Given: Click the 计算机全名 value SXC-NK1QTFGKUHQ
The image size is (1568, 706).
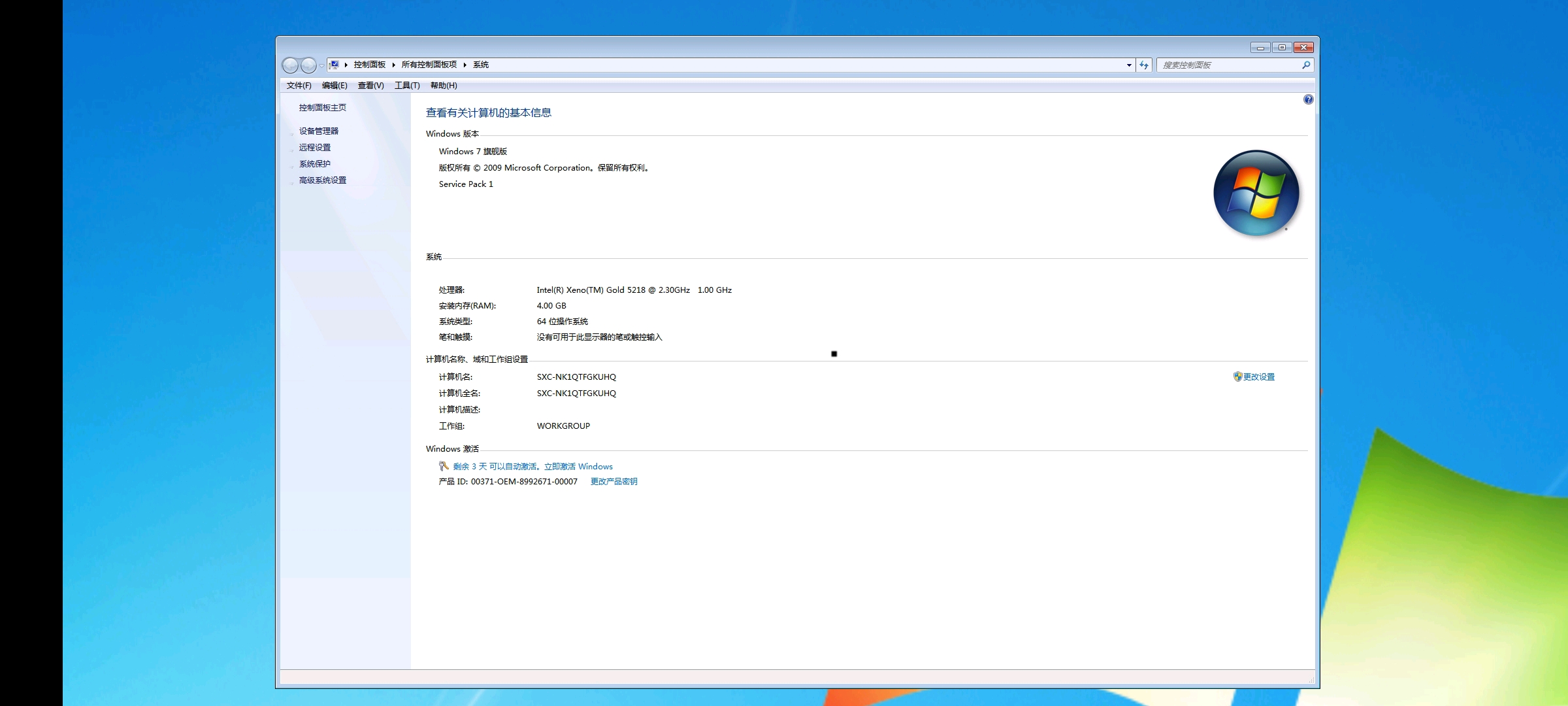Looking at the screenshot, I should pyautogui.click(x=576, y=394).
